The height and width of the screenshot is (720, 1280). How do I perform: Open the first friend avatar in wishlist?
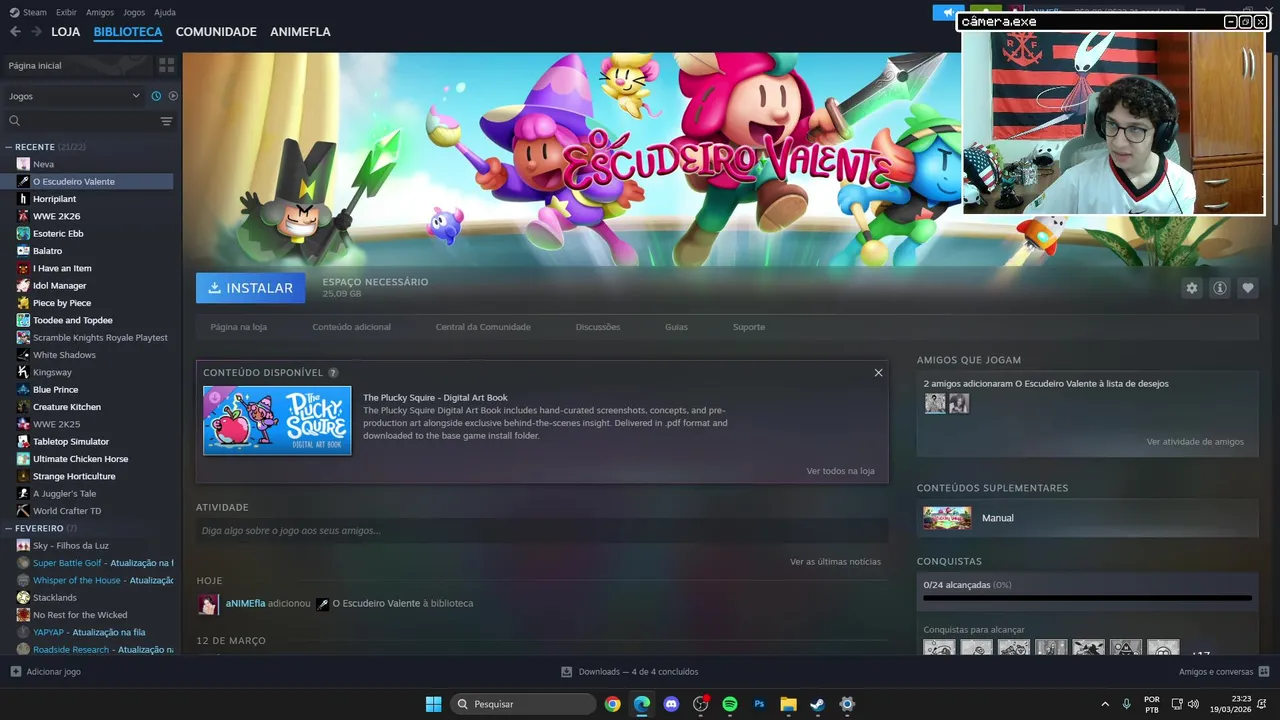935,403
